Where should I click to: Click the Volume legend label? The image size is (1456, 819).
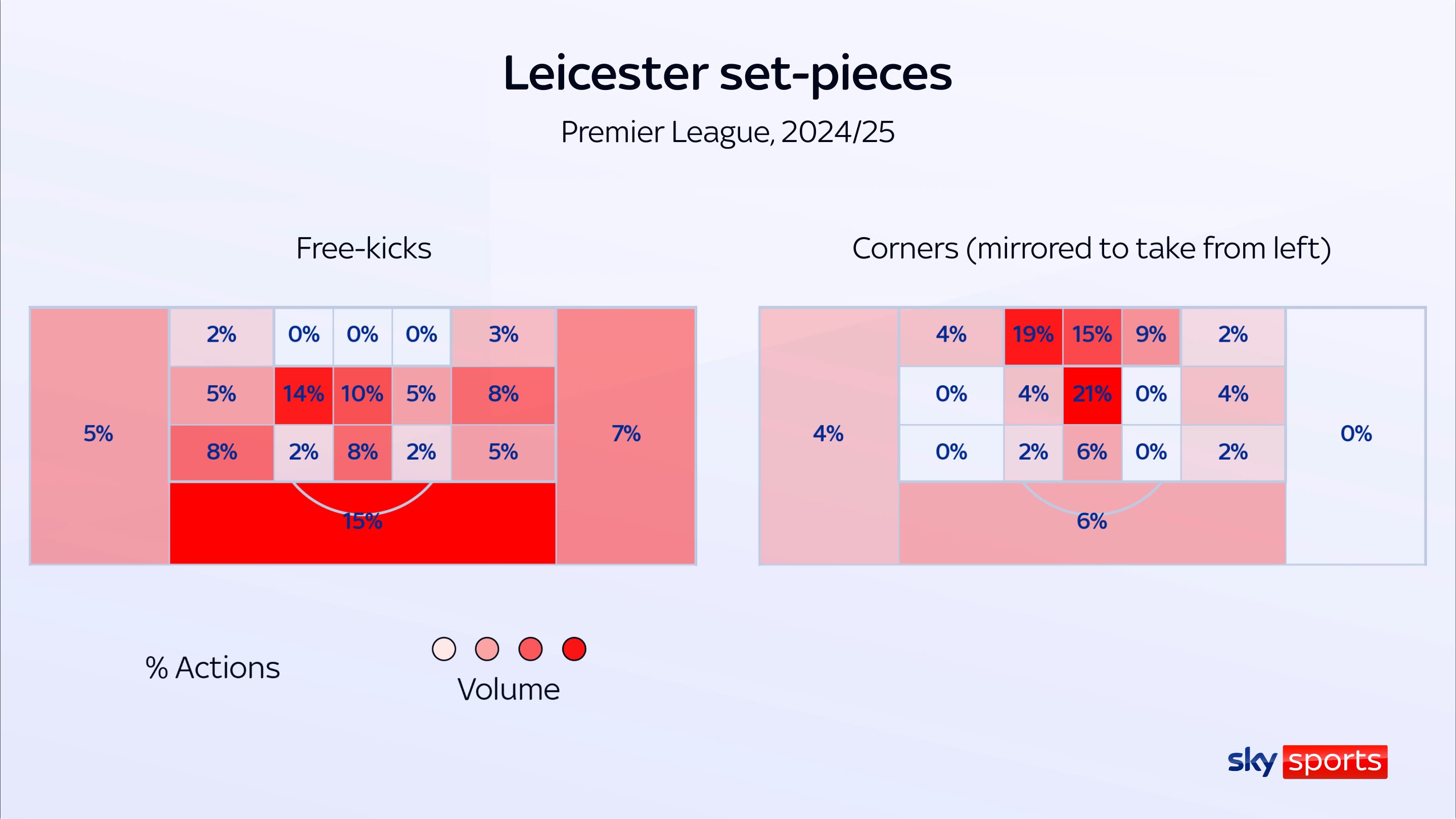point(508,690)
